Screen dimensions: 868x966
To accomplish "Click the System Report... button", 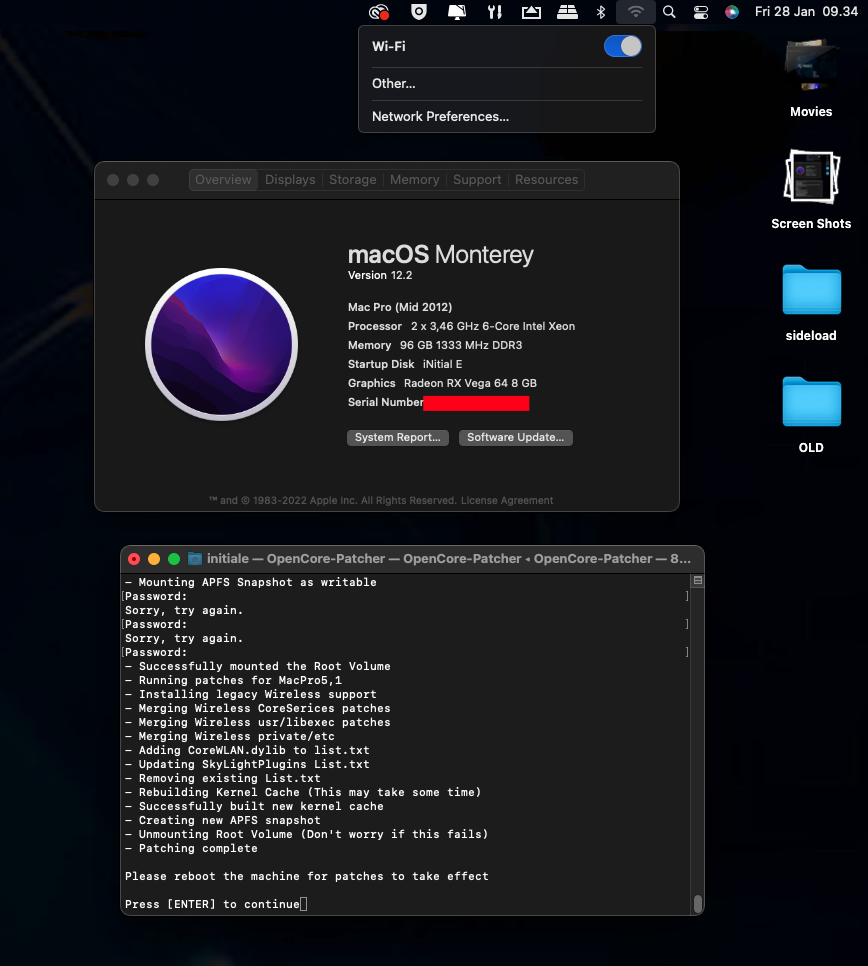I will click(x=398, y=437).
